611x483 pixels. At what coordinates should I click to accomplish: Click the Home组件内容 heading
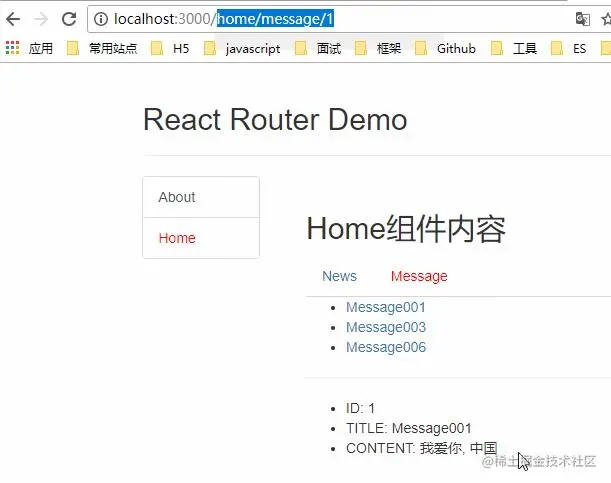pyautogui.click(x=406, y=229)
